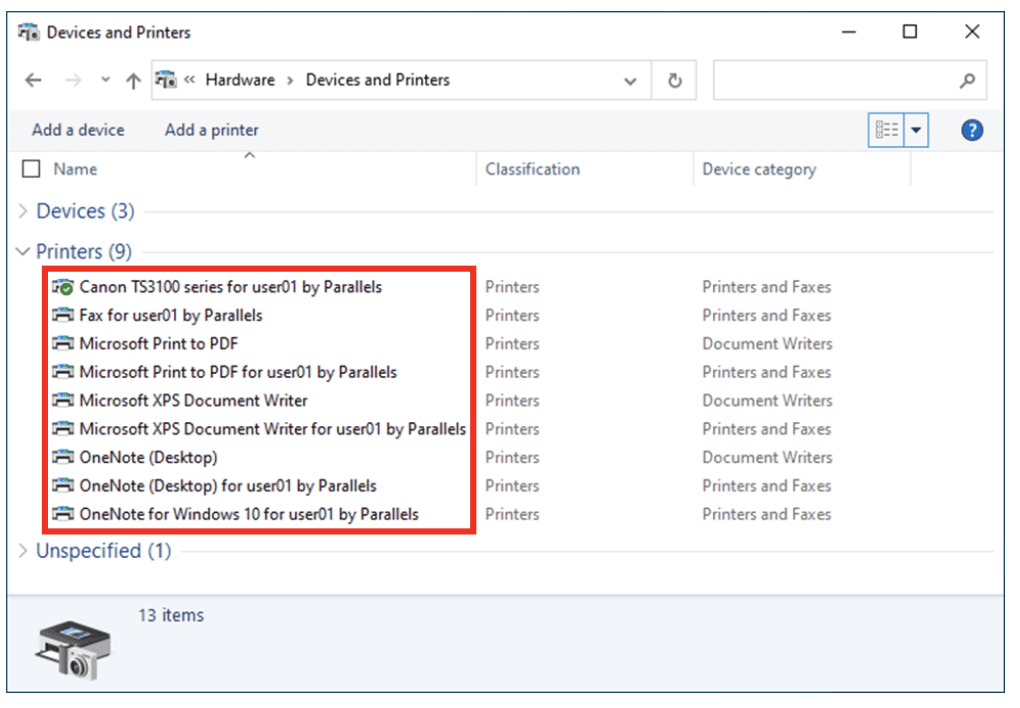Click the Microsoft XPS Document Writer icon

[x=63, y=401]
